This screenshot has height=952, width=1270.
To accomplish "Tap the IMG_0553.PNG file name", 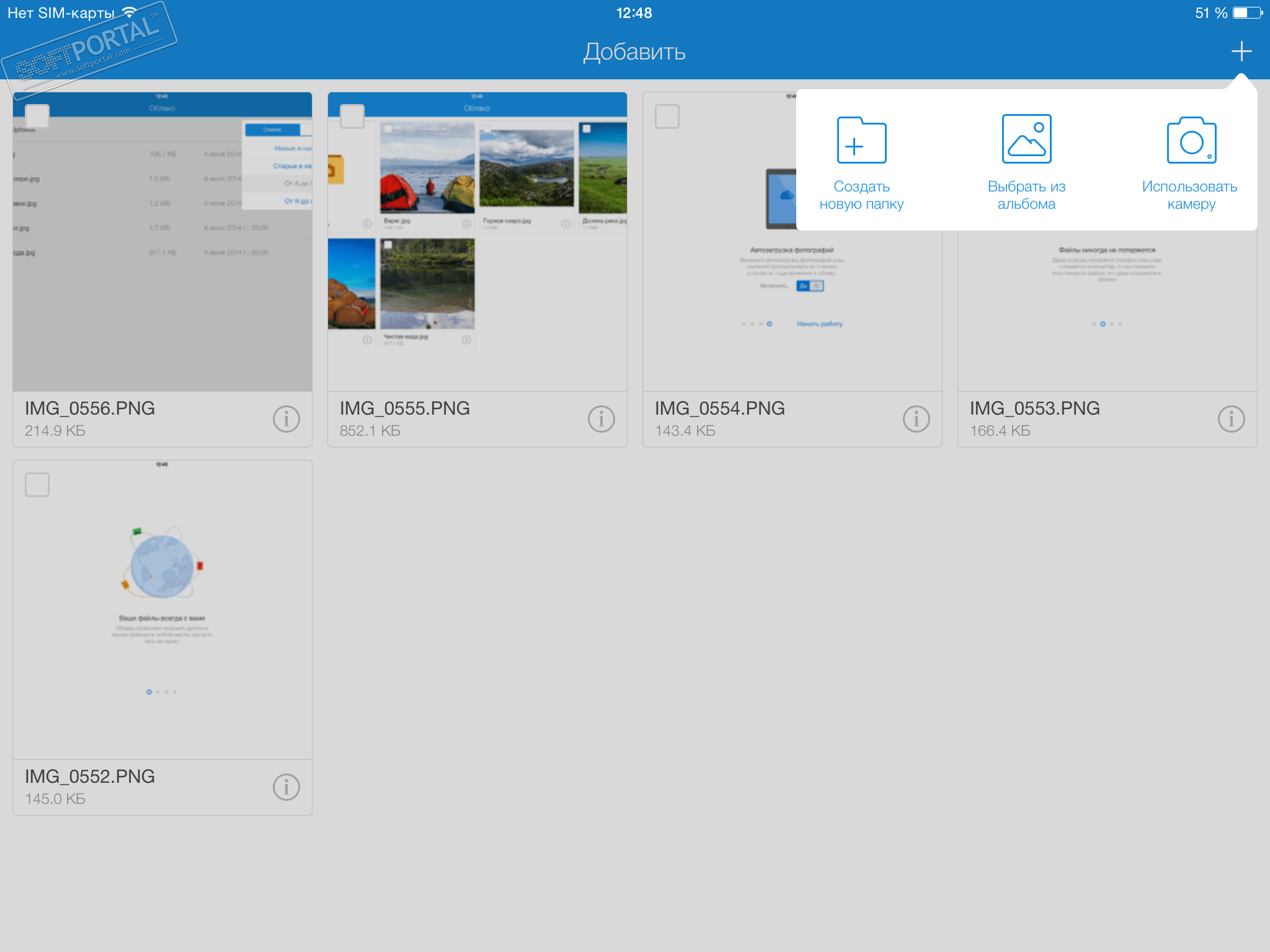I will click(1034, 408).
